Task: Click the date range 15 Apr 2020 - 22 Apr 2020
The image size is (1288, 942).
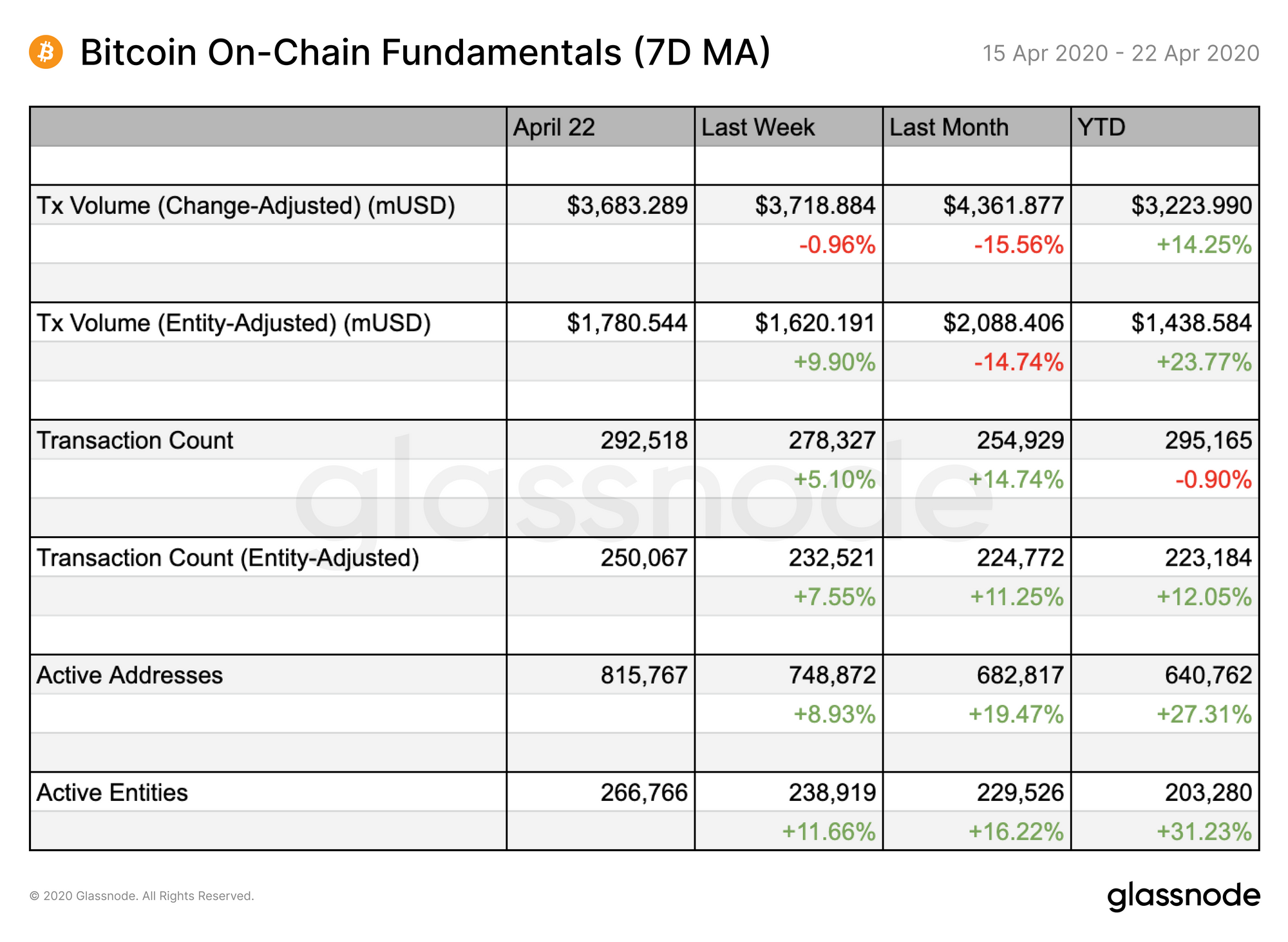Action: [1121, 53]
